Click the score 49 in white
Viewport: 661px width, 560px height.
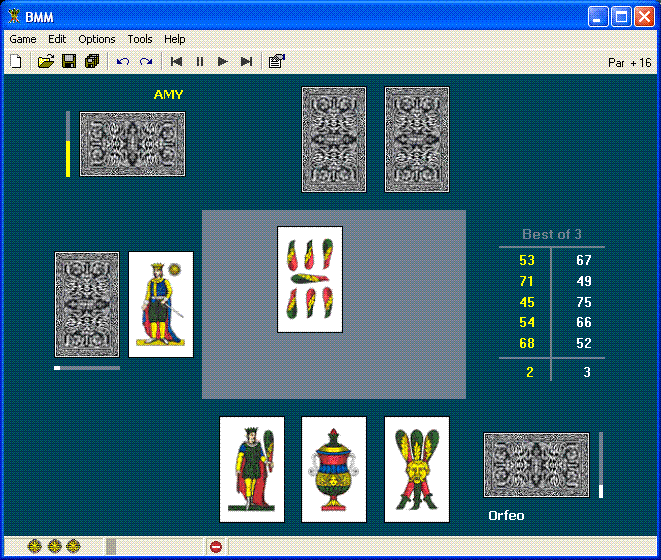point(584,281)
